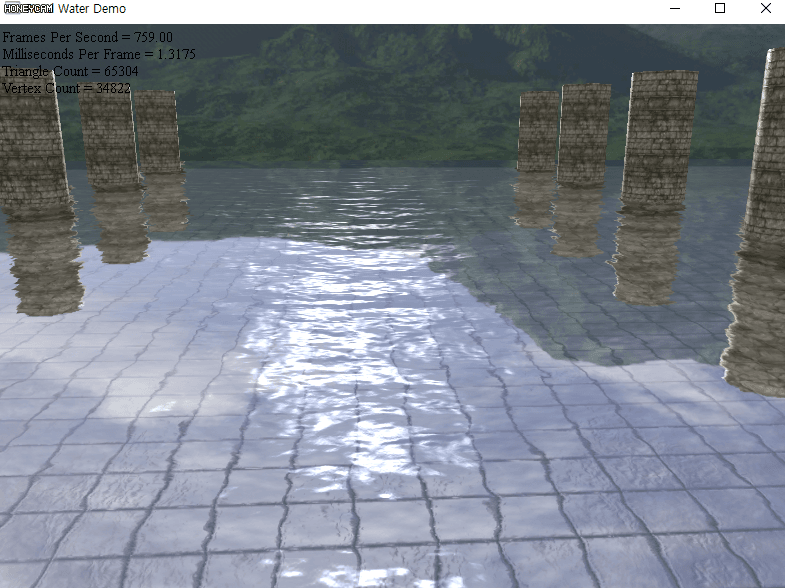785x588 pixels.
Task: Click the Honeycam app icon in title bar
Action: [x=29, y=9]
